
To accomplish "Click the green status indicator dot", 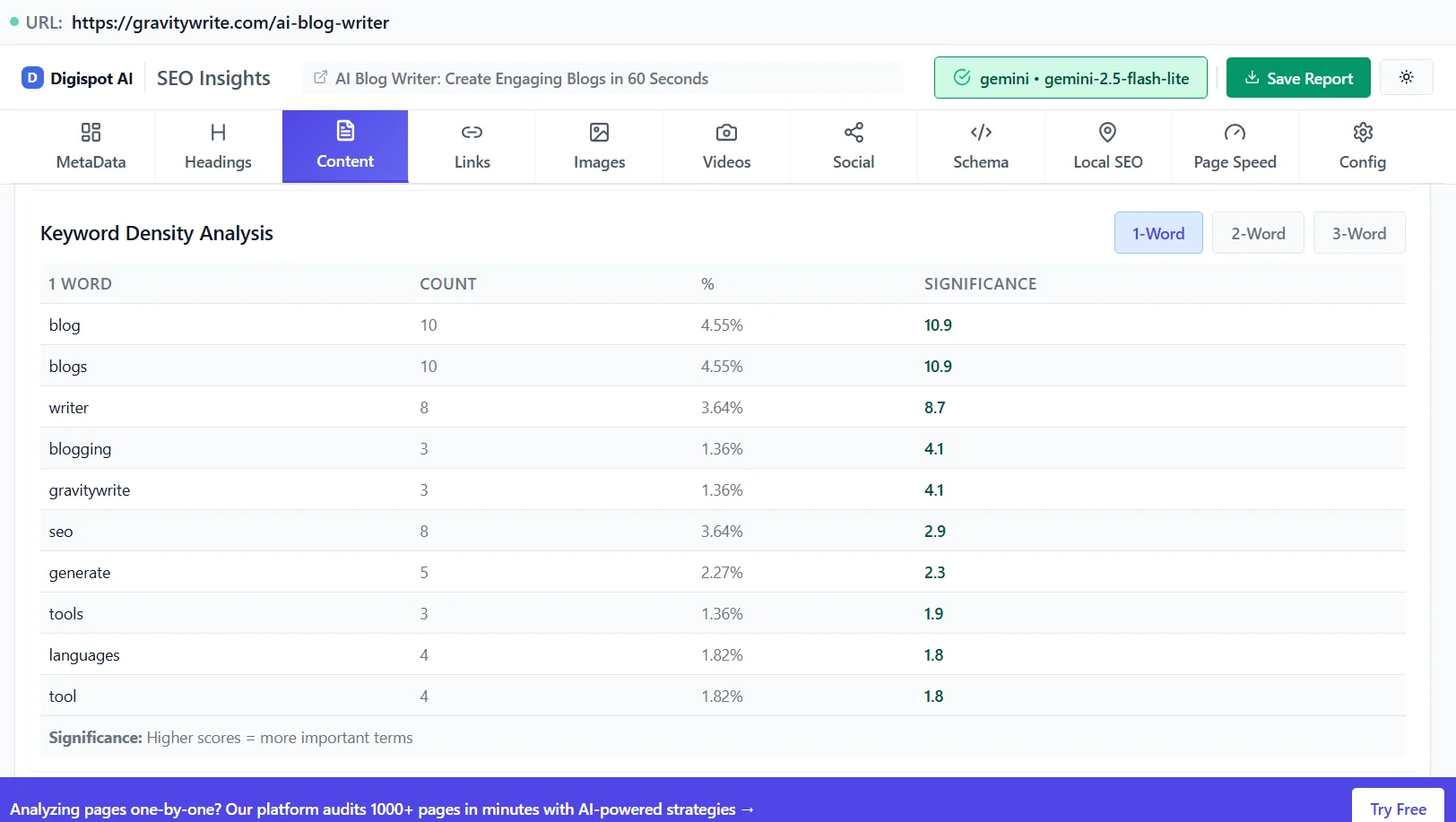I will point(13,22).
